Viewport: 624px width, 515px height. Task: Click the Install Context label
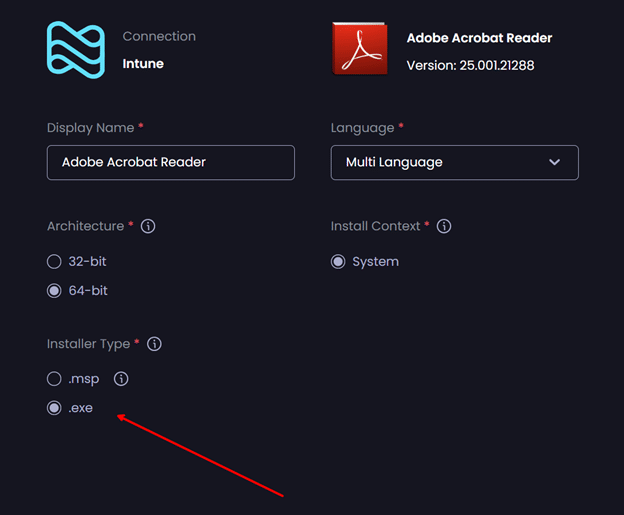(x=375, y=226)
